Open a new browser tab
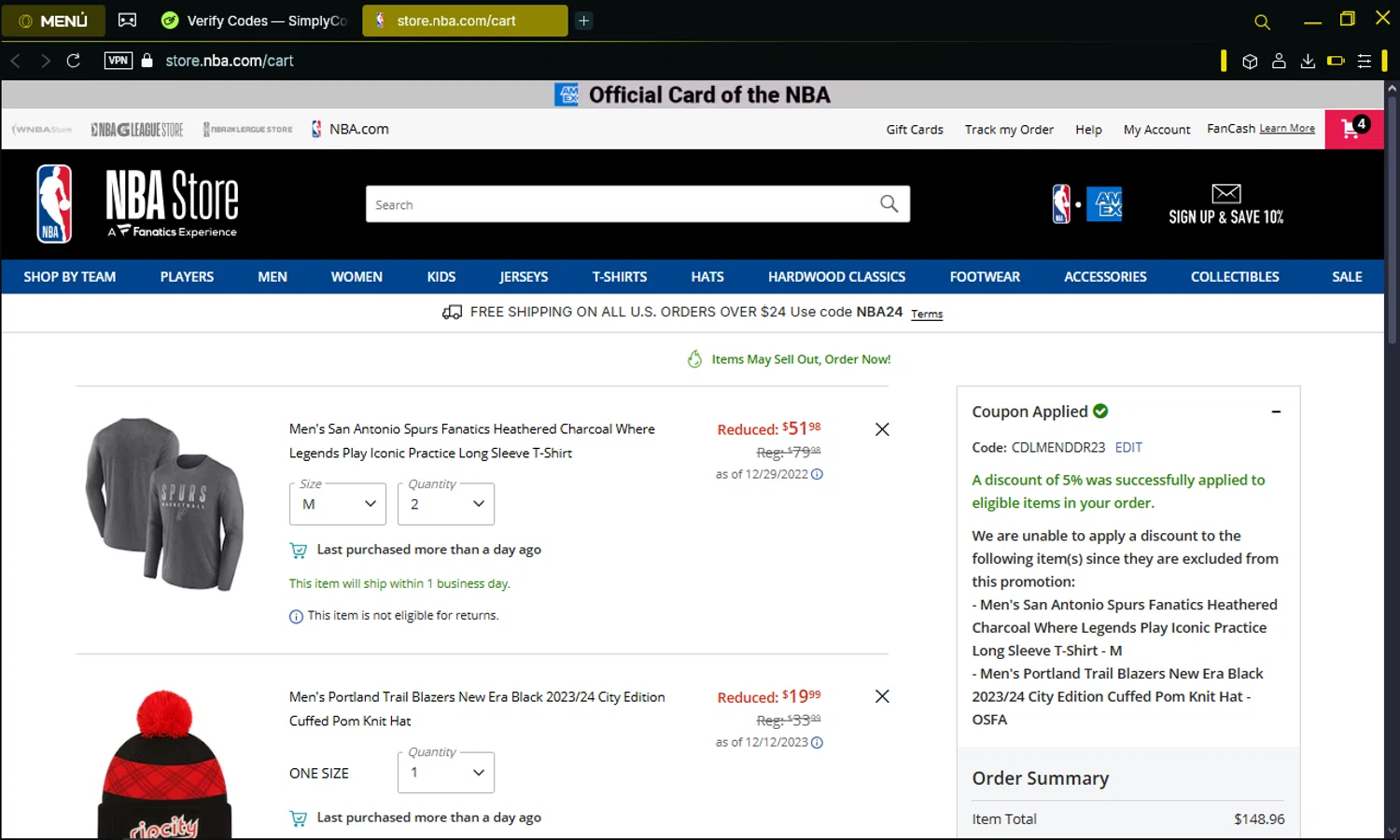The width and height of the screenshot is (1400, 840). pyautogui.click(x=584, y=21)
